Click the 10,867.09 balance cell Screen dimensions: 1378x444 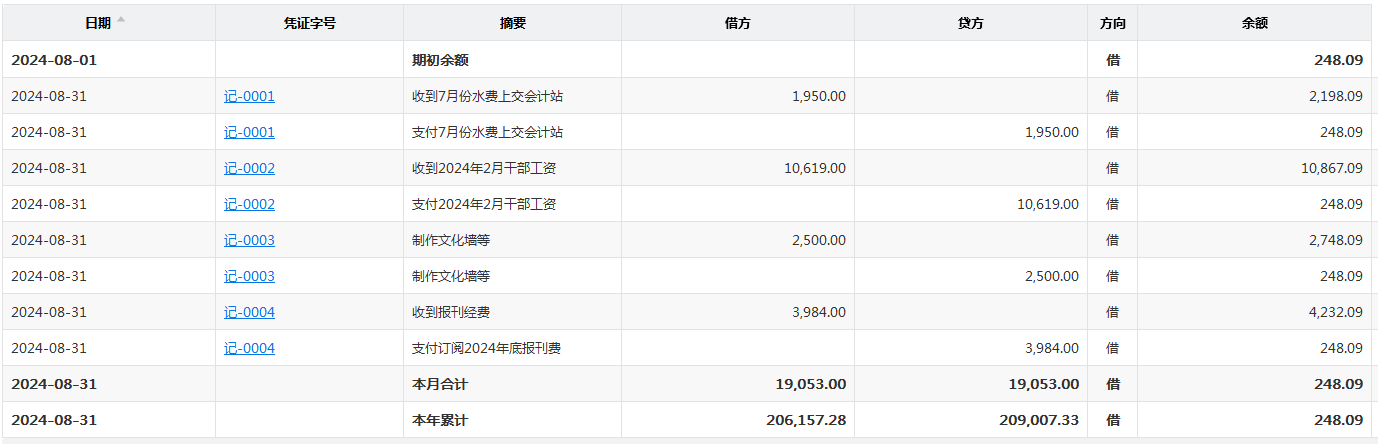pos(1331,168)
